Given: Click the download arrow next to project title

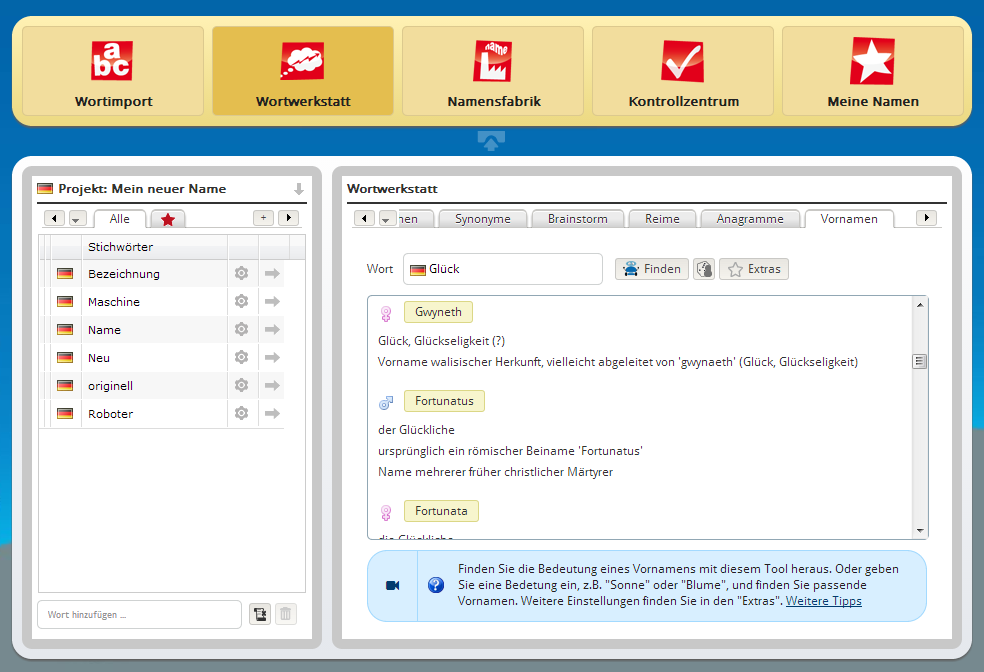Looking at the screenshot, I should pos(299,189).
